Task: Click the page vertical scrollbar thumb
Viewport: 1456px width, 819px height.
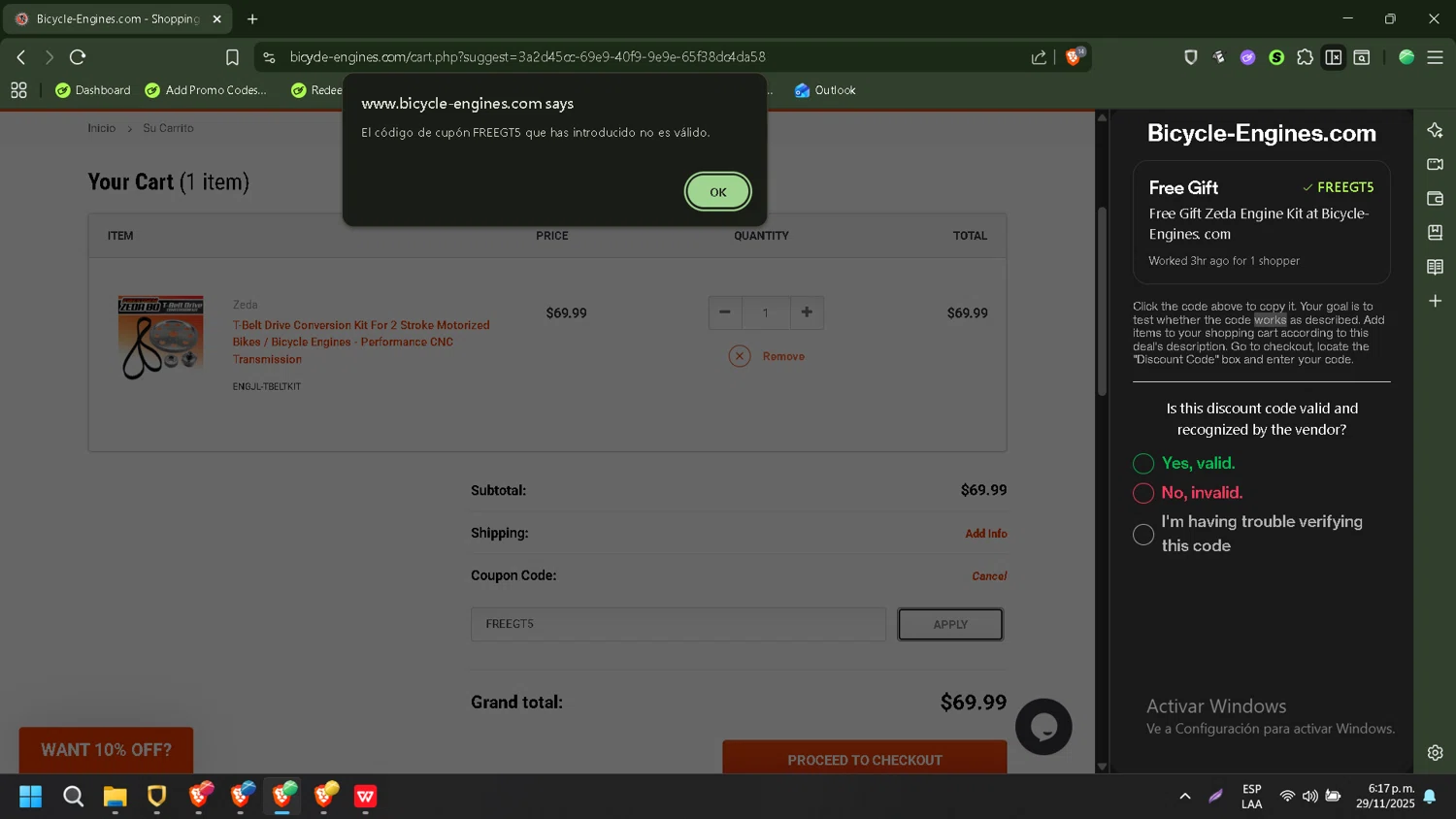Action: coord(1102,301)
